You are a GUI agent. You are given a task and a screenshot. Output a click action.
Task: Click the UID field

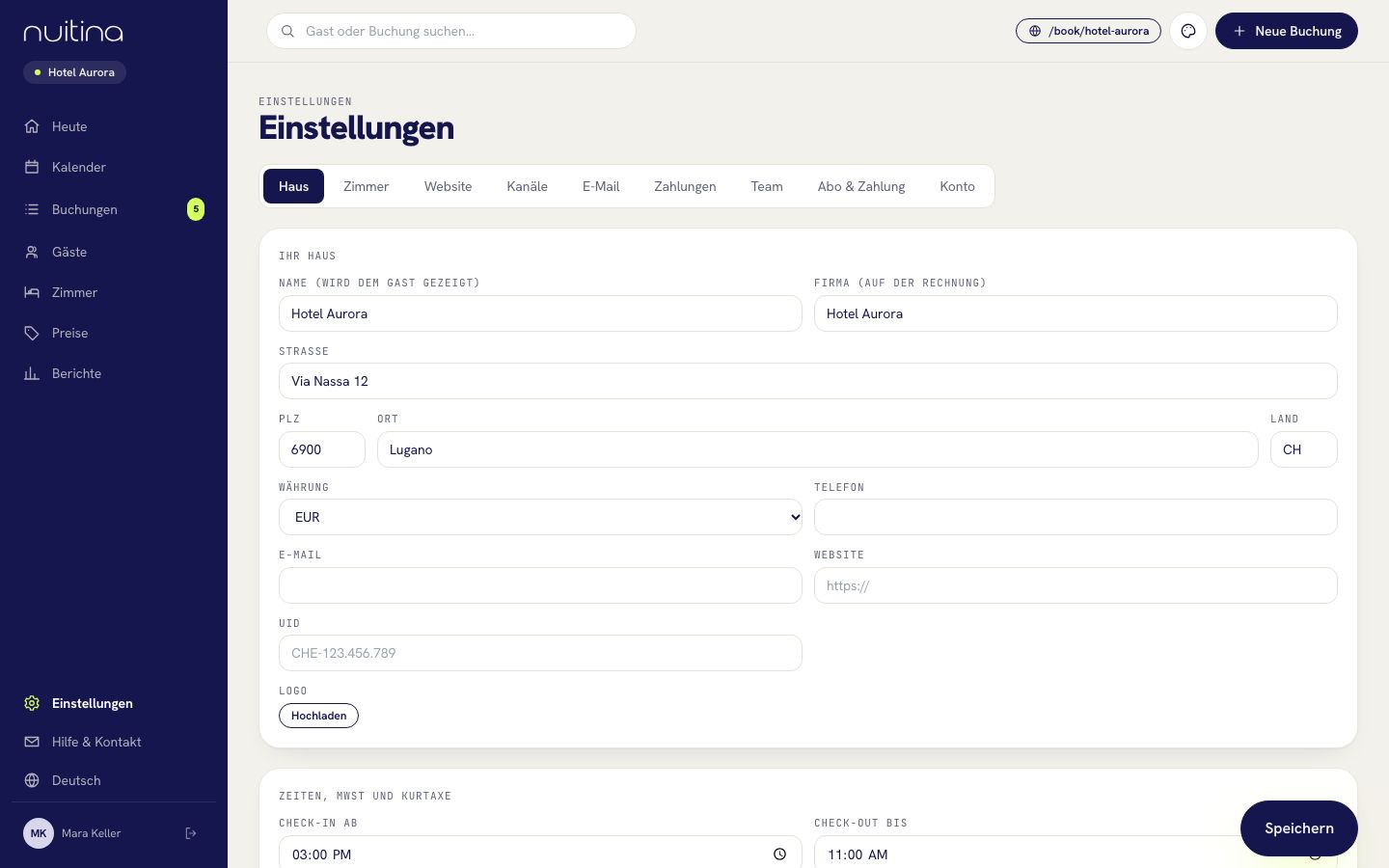pyautogui.click(x=540, y=653)
